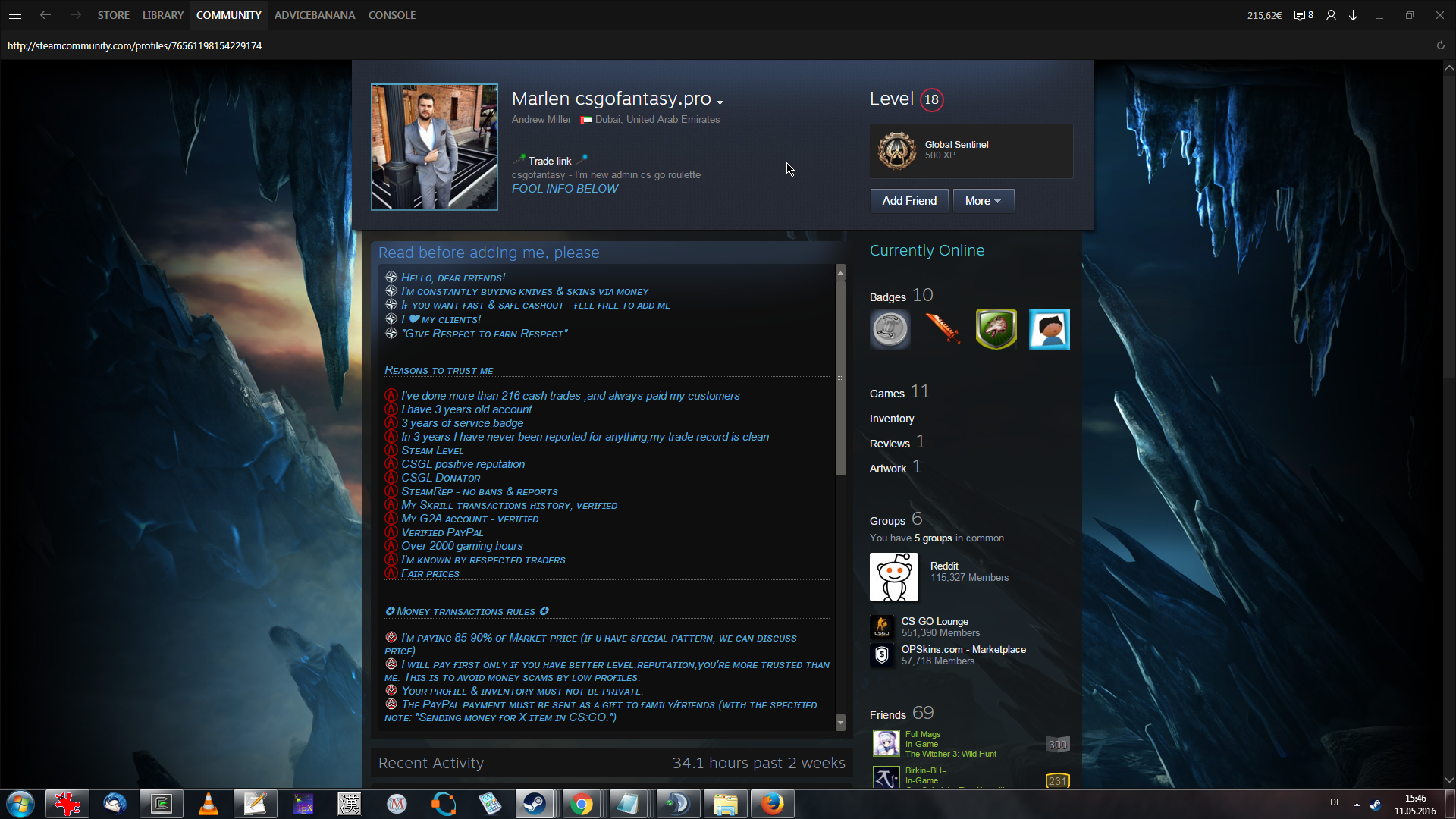Click the hamburger menu icon

pos(15,15)
